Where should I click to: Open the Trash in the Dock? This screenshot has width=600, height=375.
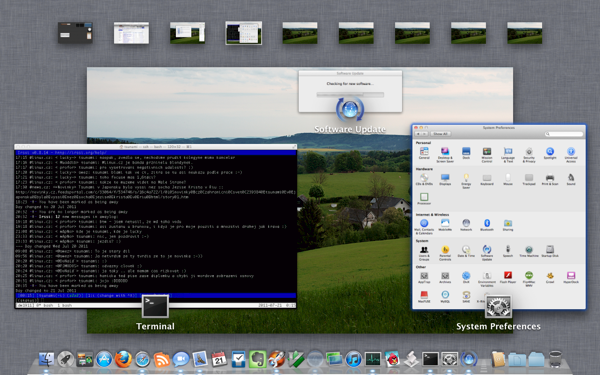click(555, 359)
